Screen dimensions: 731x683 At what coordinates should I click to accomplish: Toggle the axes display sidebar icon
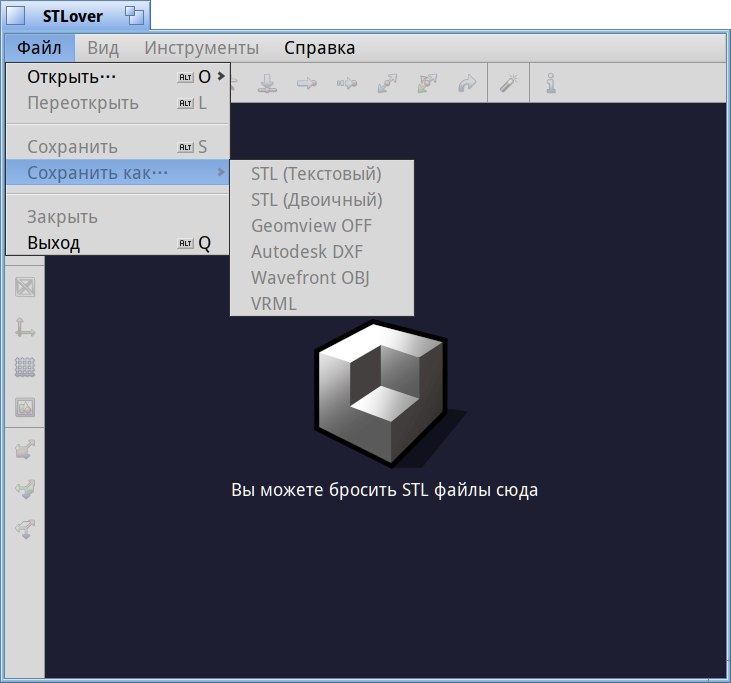(25, 327)
